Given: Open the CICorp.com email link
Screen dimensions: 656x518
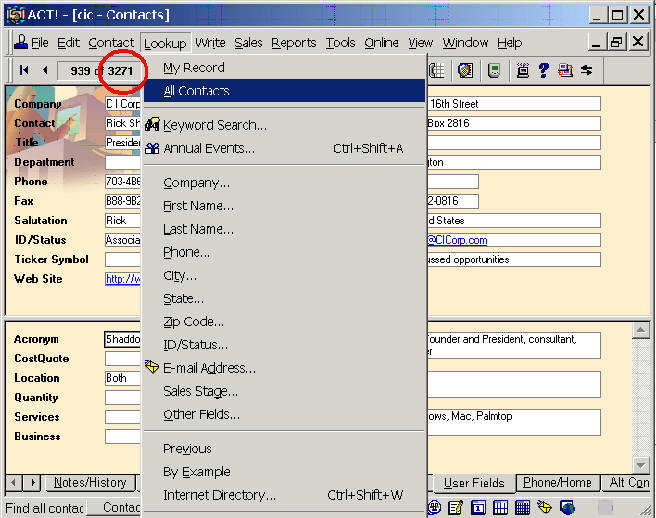Looking at the screenshot, I should click(x=457, y=240).
